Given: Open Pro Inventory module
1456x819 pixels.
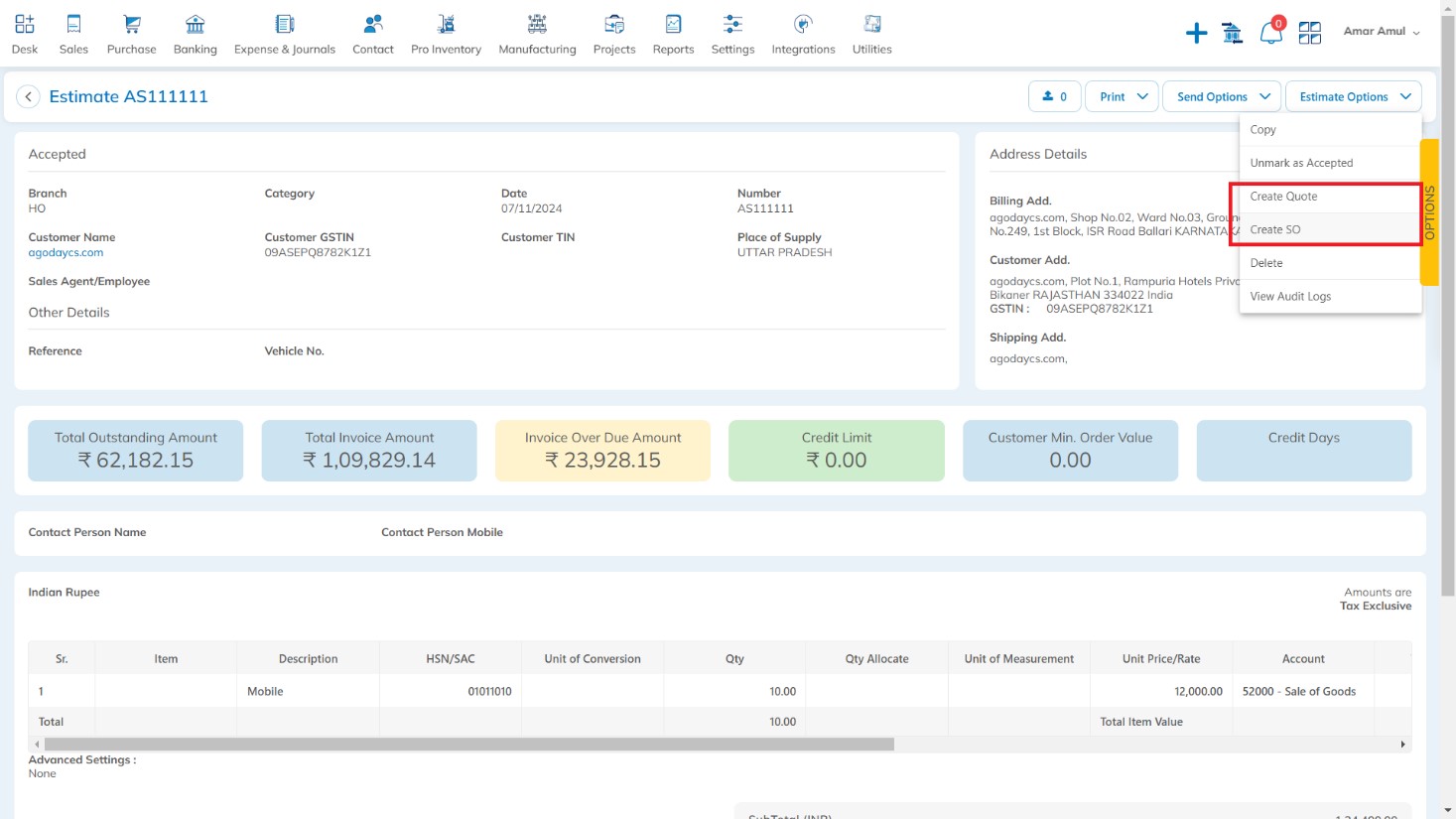Looking at the screenshot, I should click(x=446, y=34).
